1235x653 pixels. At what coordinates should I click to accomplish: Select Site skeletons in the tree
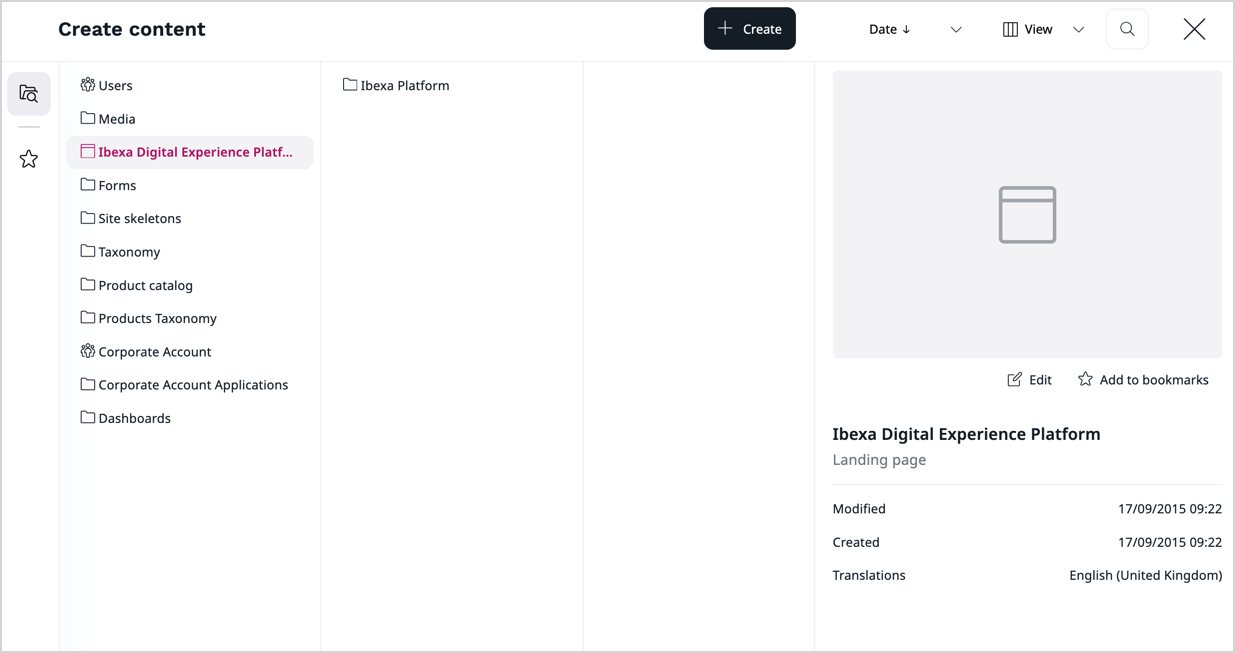(x=138, y=218)
